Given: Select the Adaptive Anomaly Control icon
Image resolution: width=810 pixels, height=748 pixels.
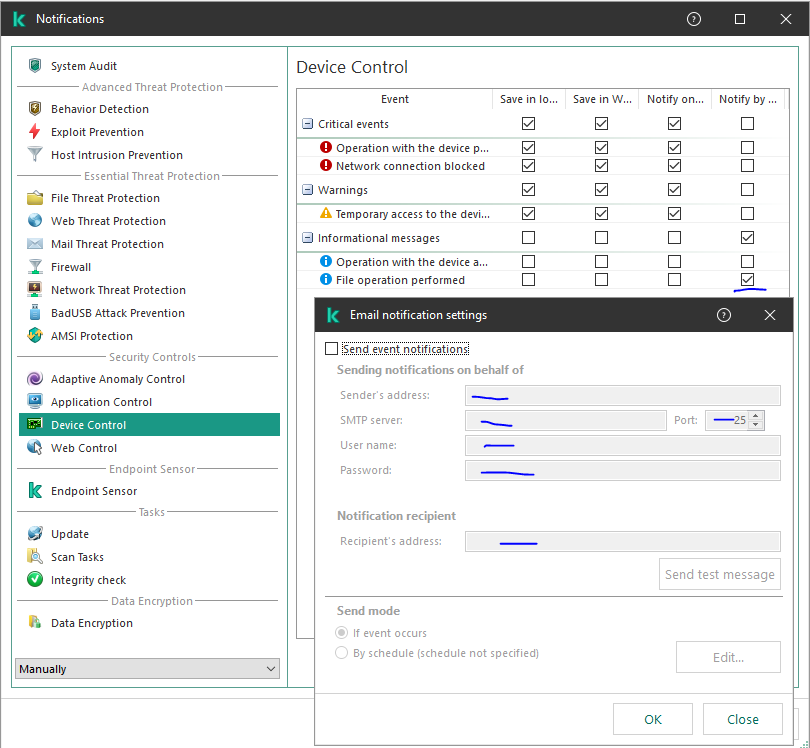Looking at the screenshot, I should [35, 379].
